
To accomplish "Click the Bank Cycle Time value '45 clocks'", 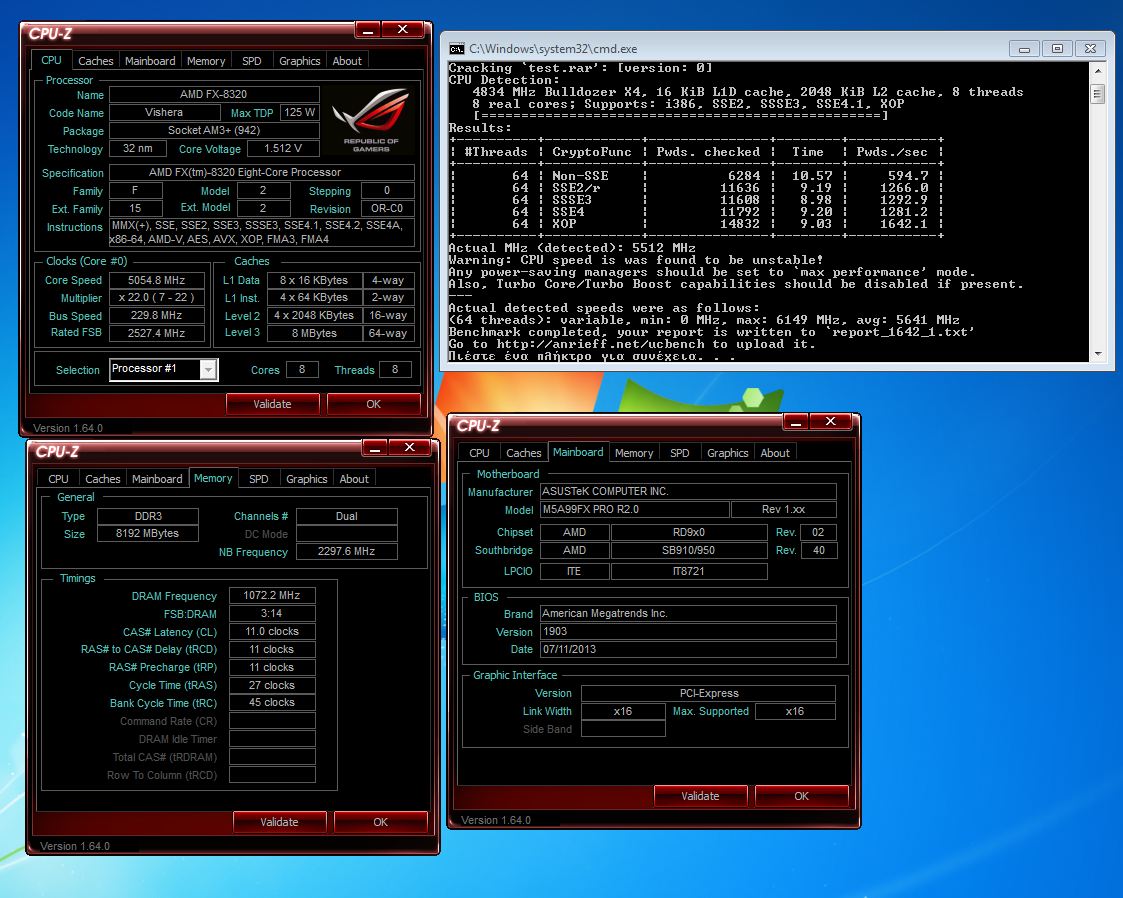I will (x=272, y=703).
